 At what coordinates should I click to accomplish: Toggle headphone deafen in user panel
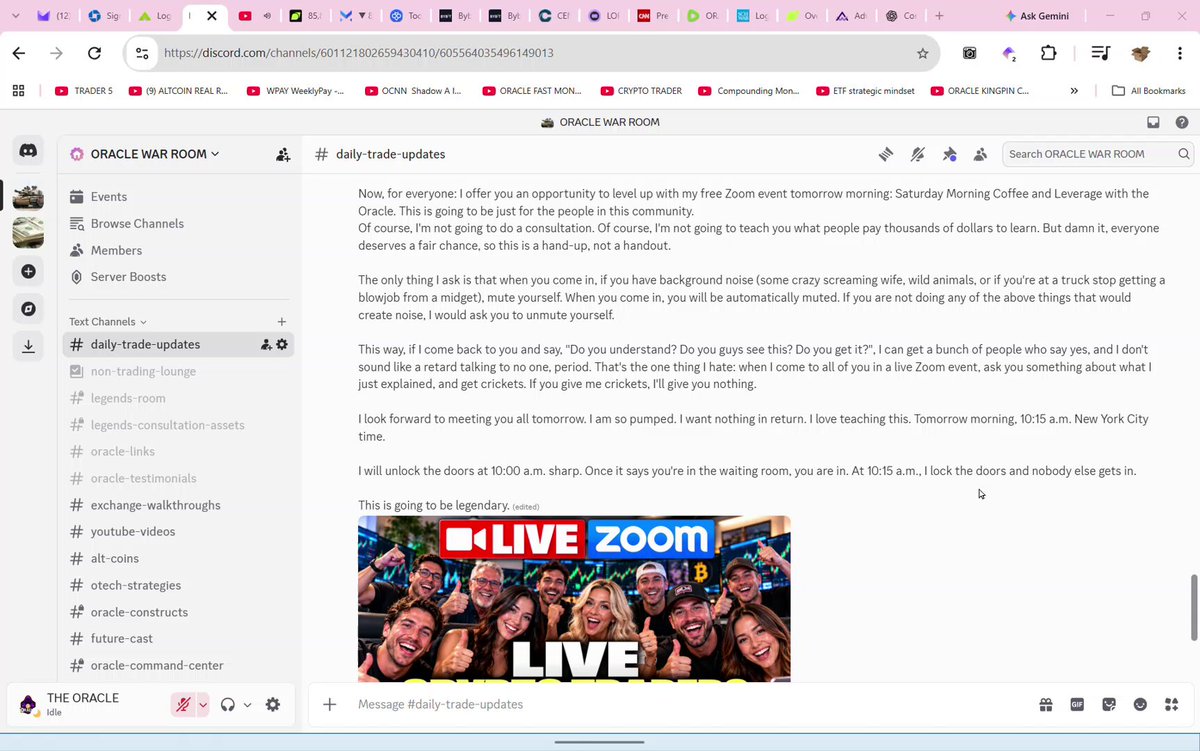point(228,704)
